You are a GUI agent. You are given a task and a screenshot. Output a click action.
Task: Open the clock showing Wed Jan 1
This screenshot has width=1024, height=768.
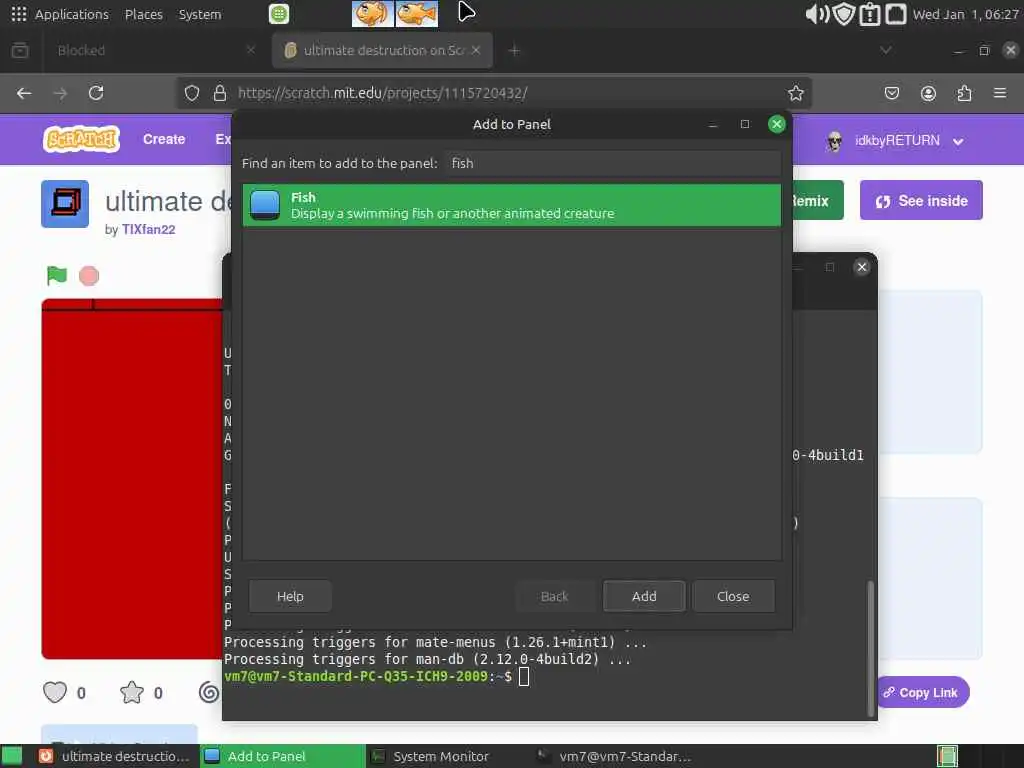pyautogui.click(x=965, y=14)
